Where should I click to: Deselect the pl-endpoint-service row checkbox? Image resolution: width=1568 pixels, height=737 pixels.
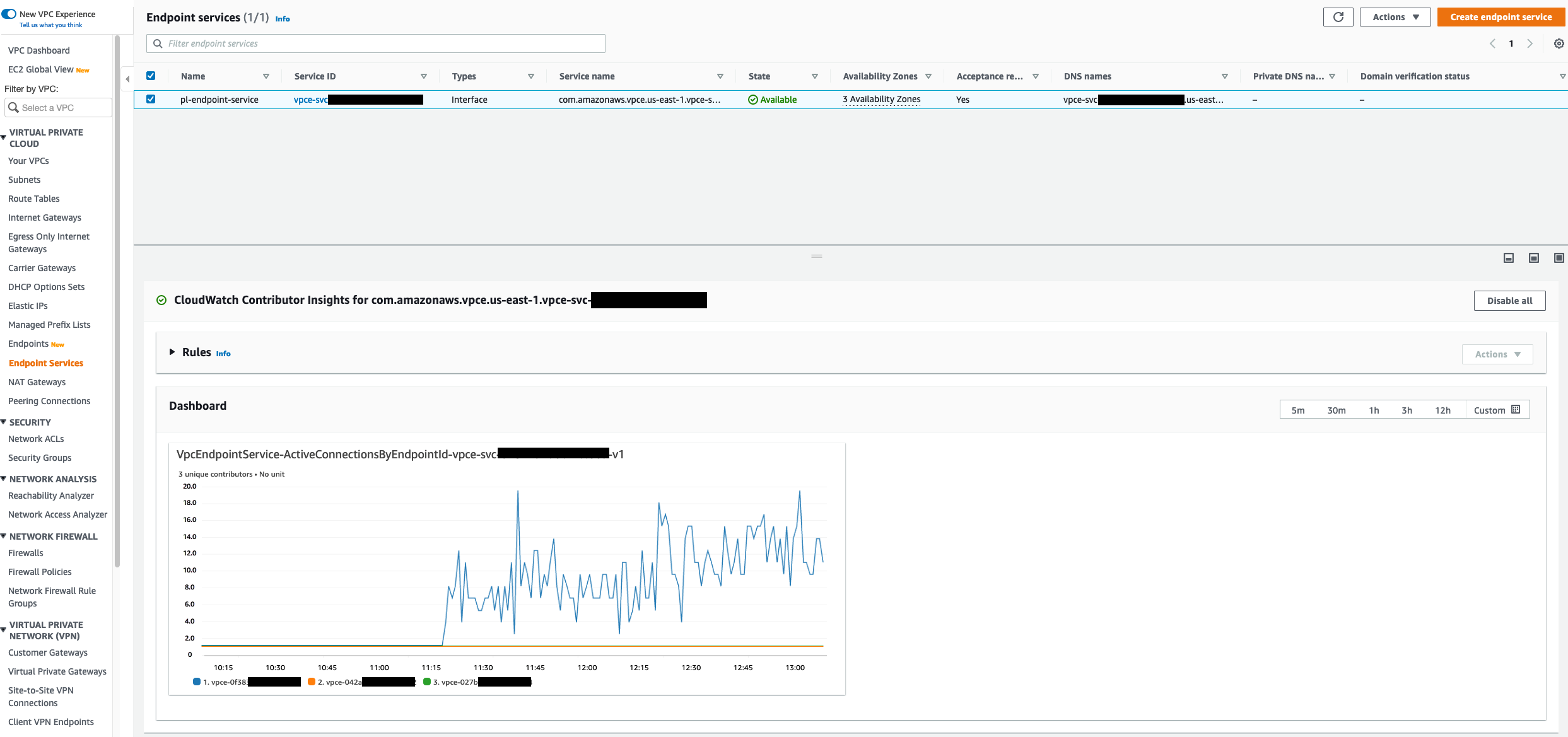click(x=151, y=99)
